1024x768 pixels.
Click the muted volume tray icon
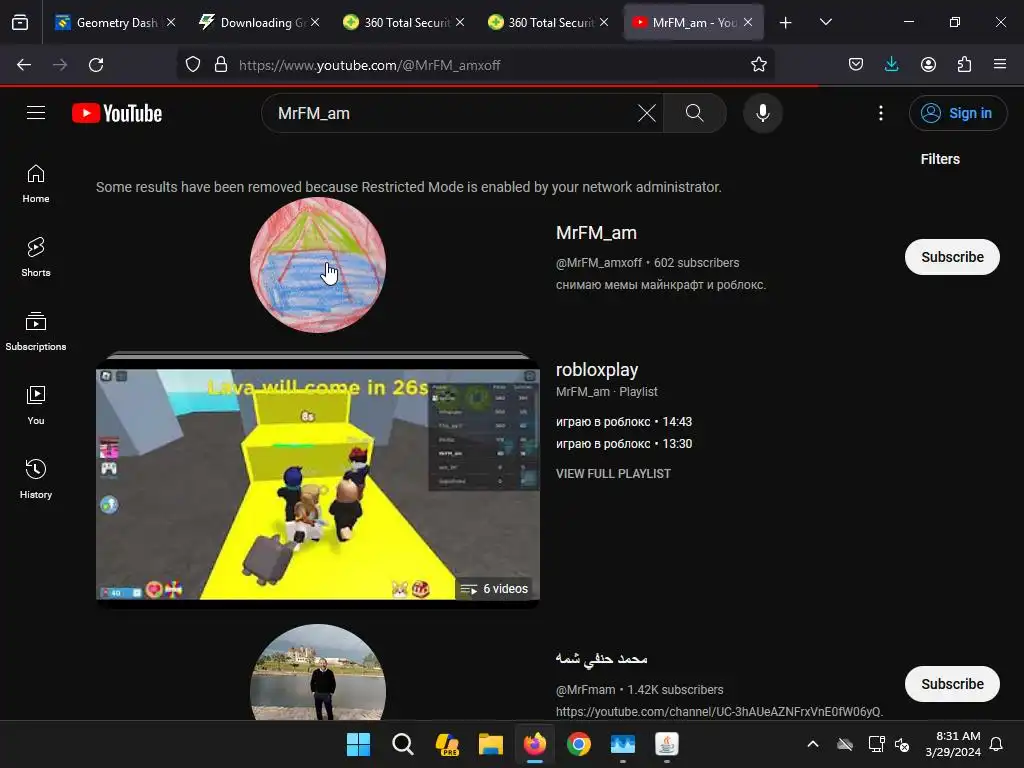pos(902,744)
